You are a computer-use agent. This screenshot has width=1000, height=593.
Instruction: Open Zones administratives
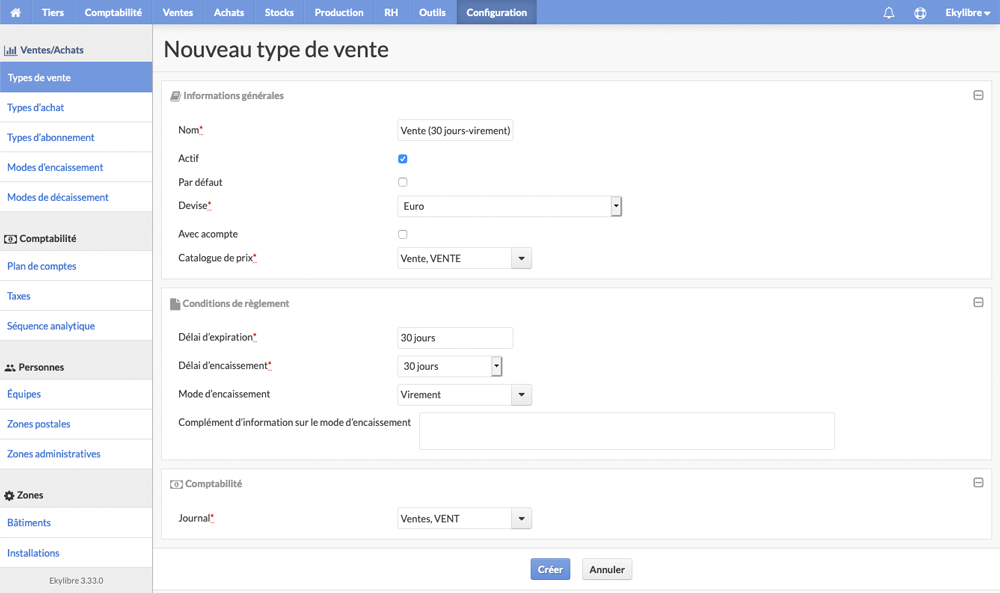tap(76, 454)
